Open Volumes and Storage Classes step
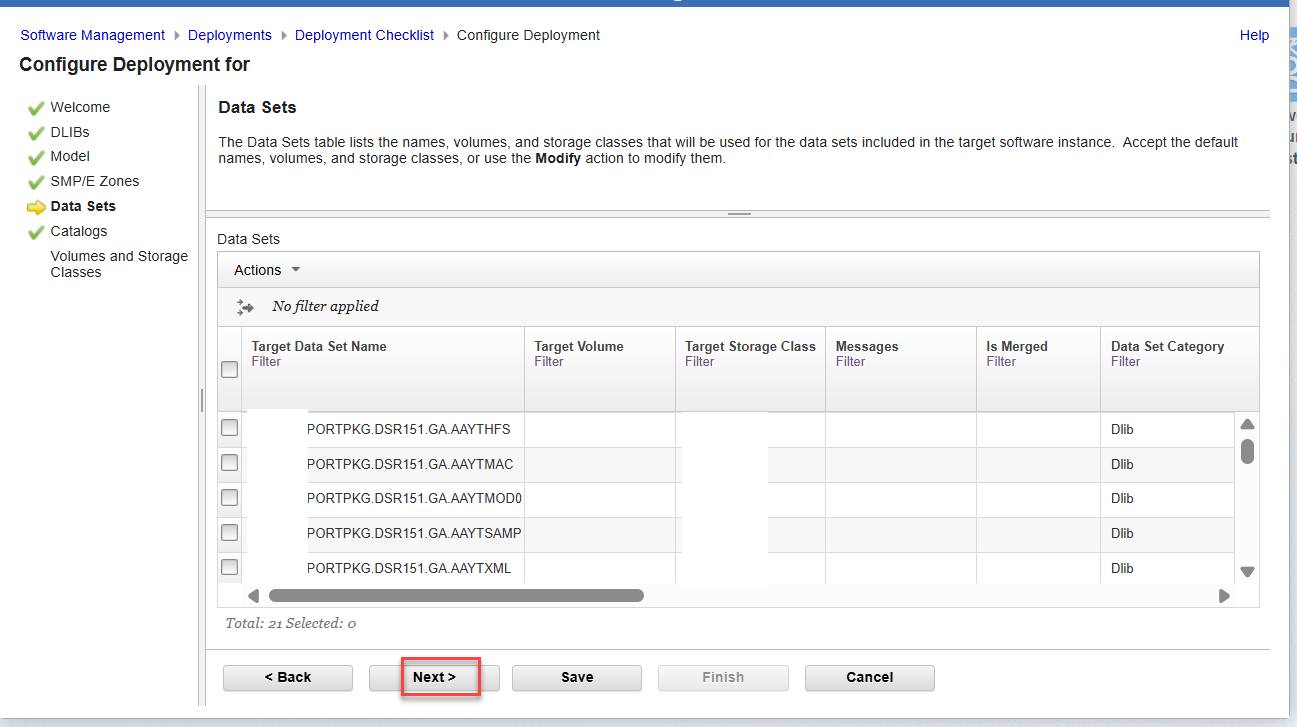The image size is (1297, 727). pyautogui.click(x=118, y=264)
